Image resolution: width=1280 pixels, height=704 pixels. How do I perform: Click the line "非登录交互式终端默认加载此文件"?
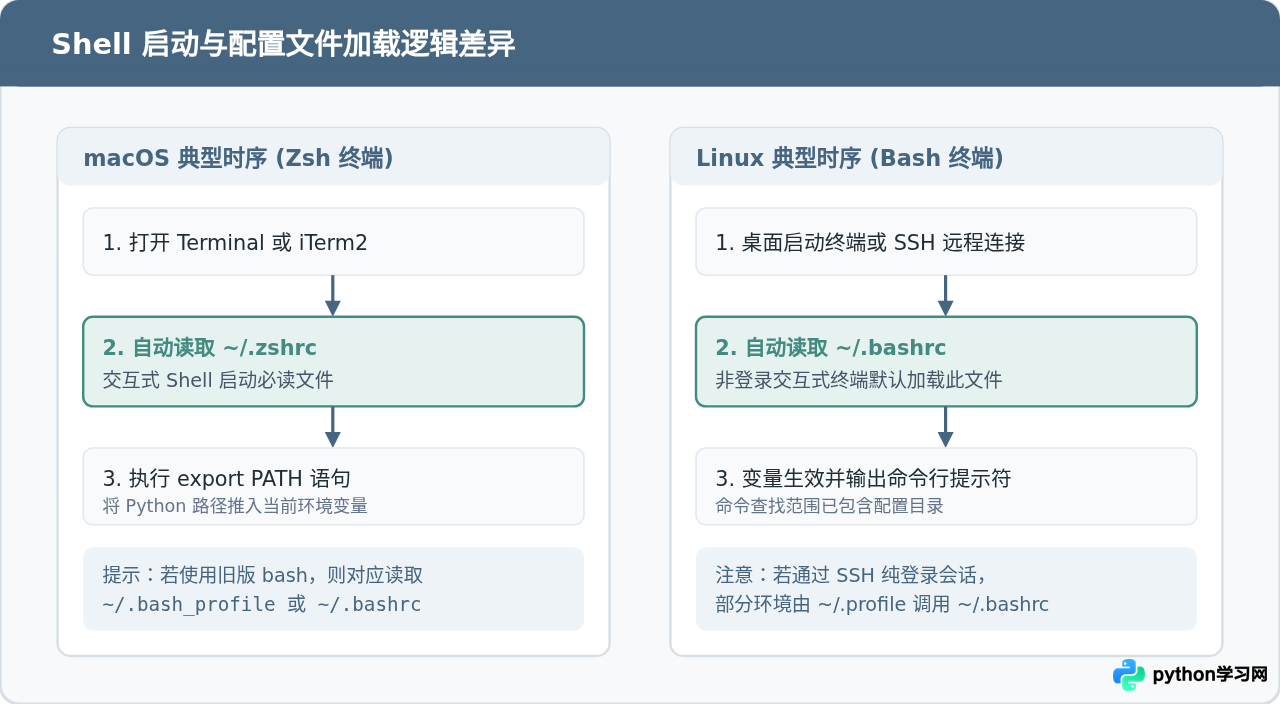[x=859, y=380]
